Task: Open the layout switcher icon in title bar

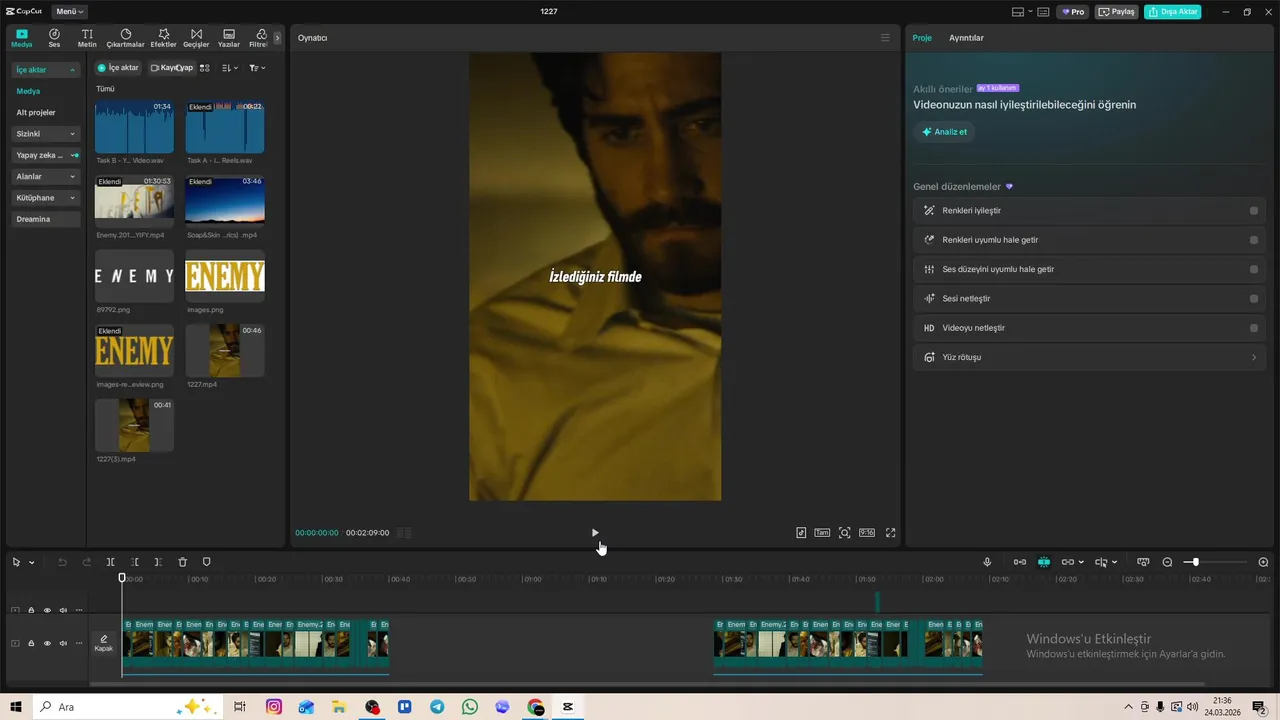Action: coord(1018,12)
